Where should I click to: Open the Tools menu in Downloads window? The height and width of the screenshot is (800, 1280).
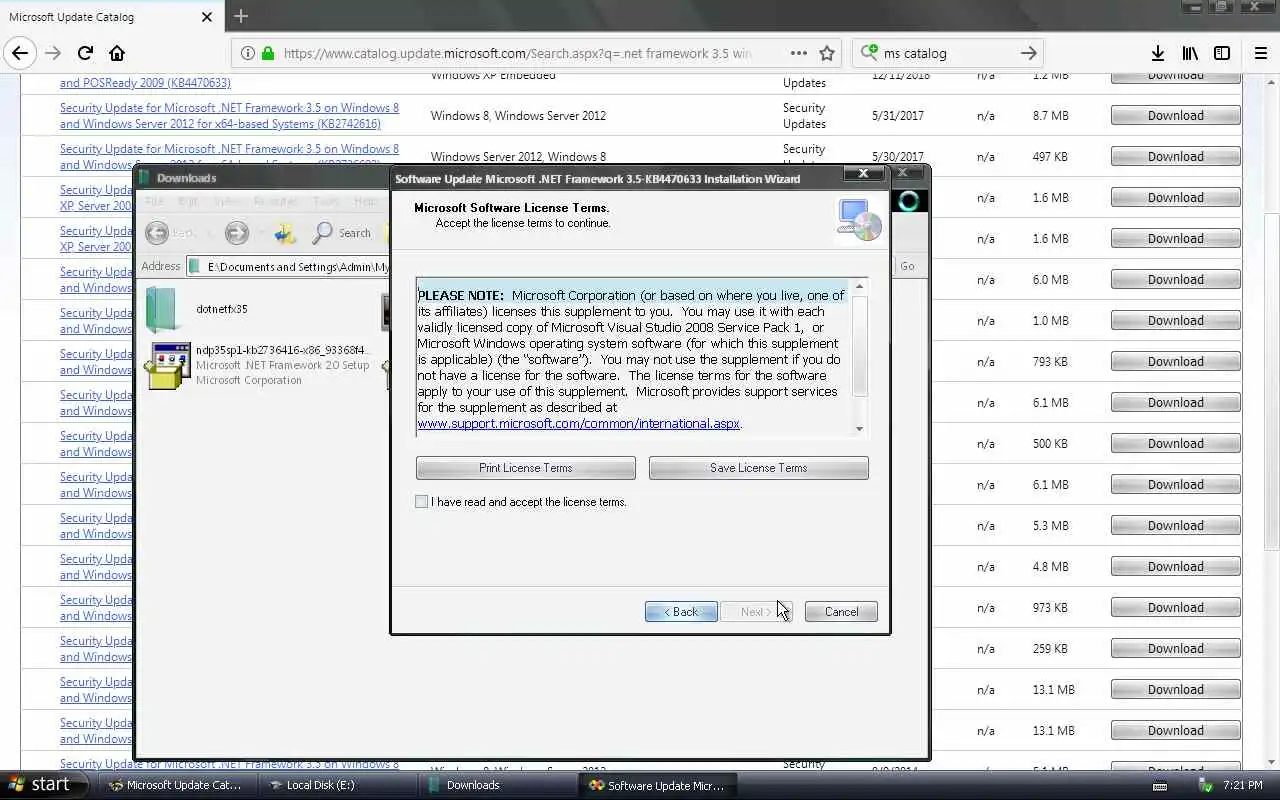point(326,201)
